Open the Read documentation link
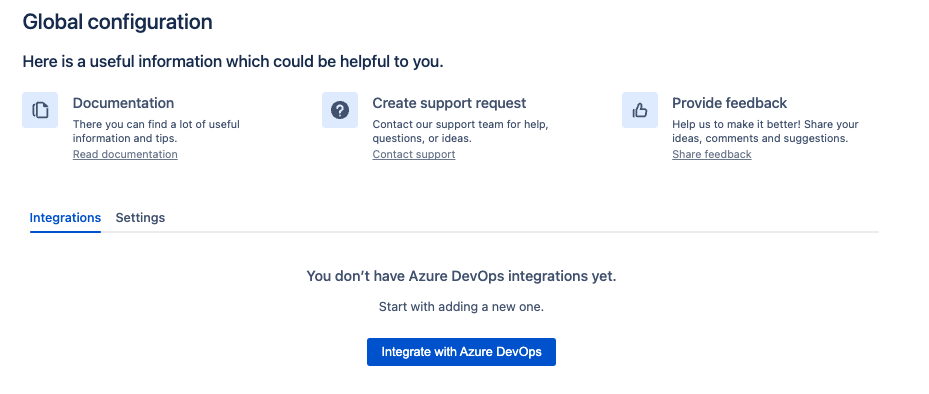The width and height of the screenshot is (929, 394). [125, 154]
